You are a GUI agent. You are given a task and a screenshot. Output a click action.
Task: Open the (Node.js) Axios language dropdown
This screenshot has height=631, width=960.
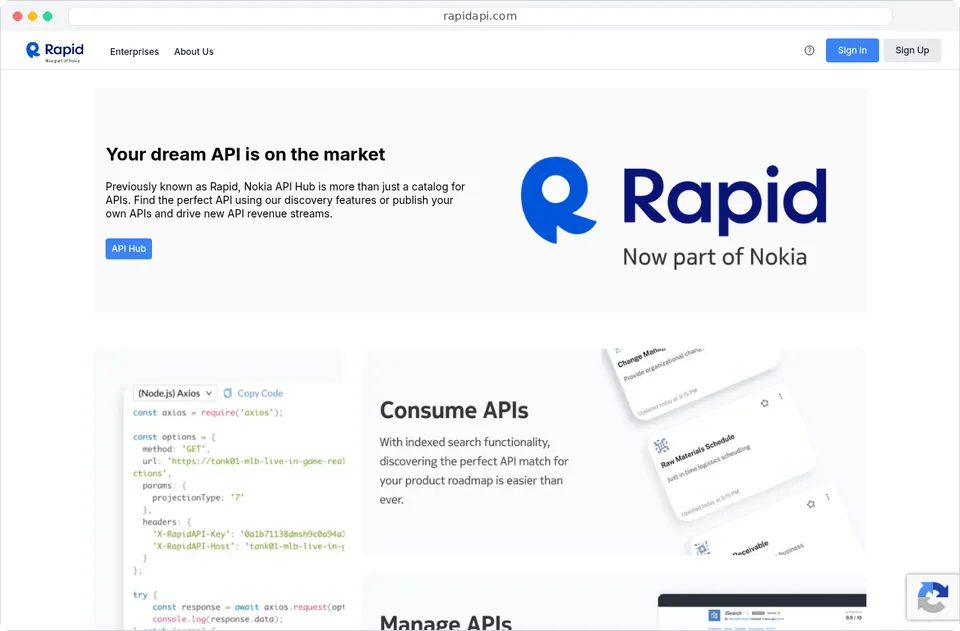coord(175,394)
